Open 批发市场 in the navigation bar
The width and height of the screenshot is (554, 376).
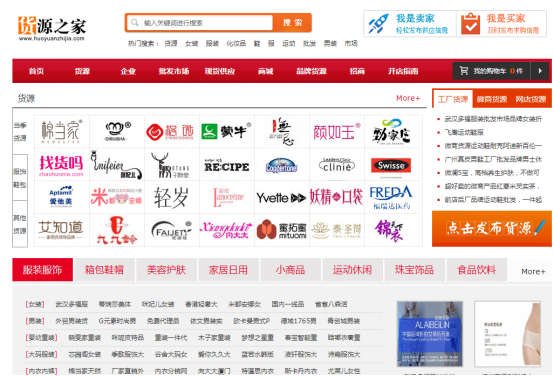174,71
